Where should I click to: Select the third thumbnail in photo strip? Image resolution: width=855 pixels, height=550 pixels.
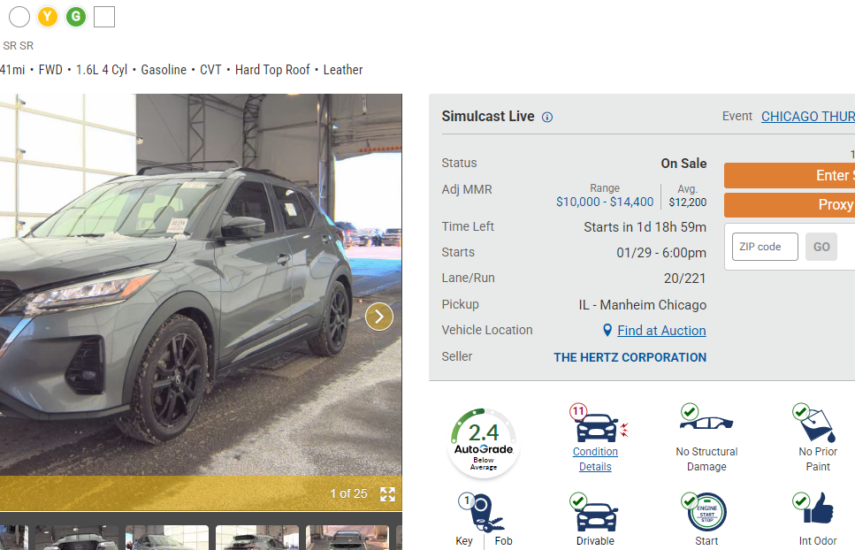pyautogui.click(x=167, y=537)
